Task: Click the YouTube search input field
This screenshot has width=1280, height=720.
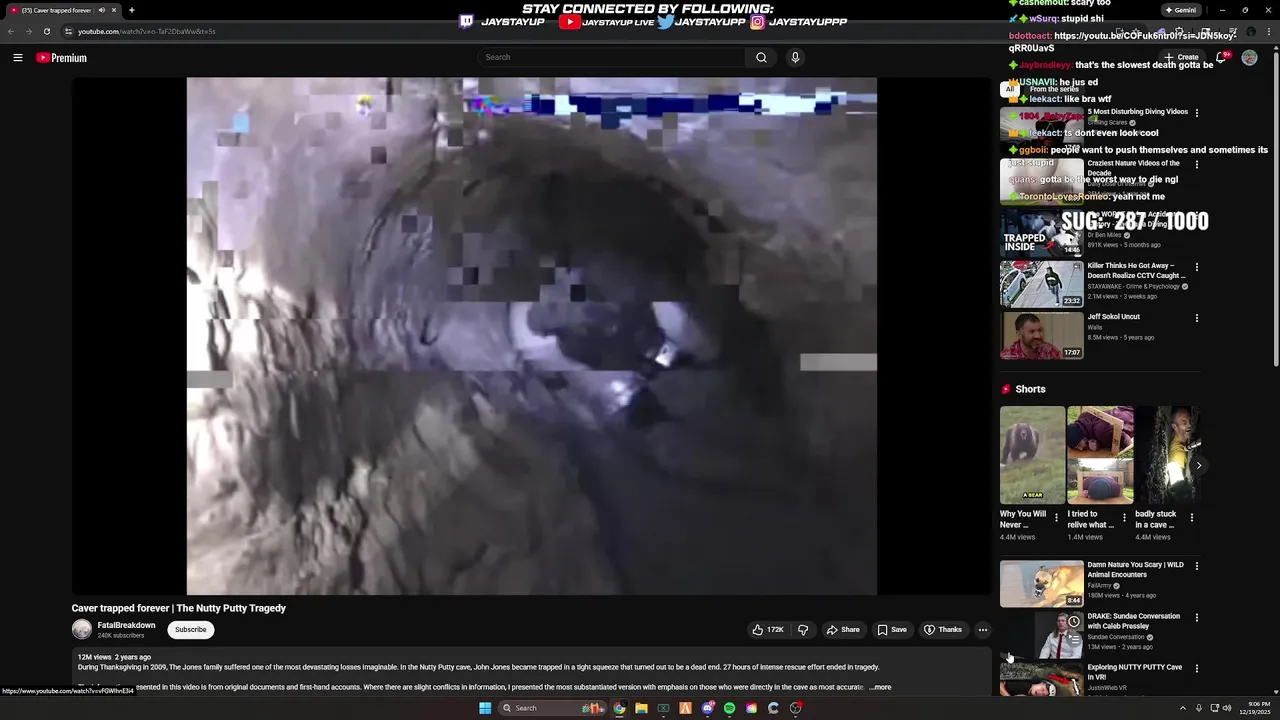Action: pyautogui.click(x=612, y=57)
